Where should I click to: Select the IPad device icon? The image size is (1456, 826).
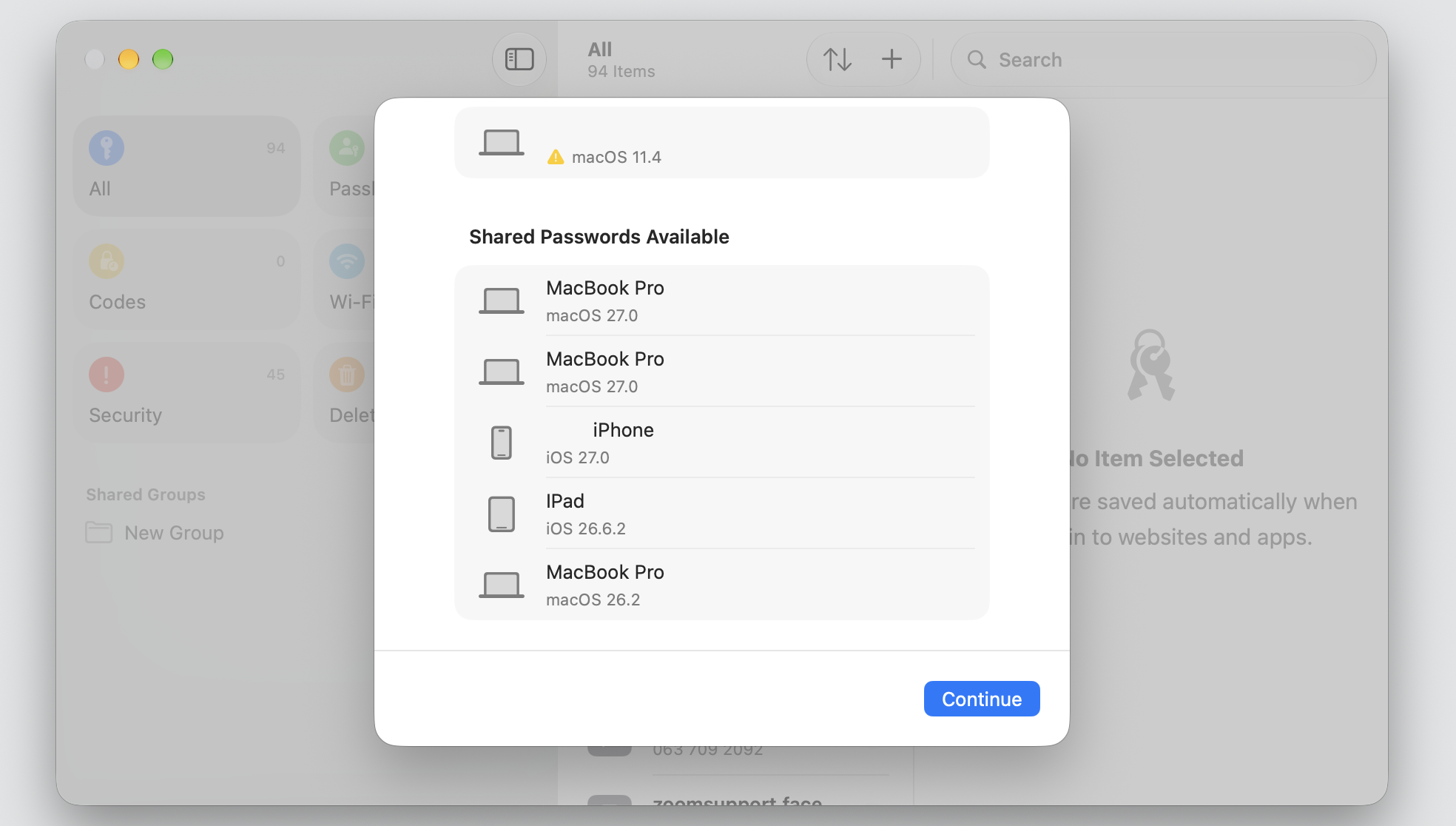[x=502, y=514]
